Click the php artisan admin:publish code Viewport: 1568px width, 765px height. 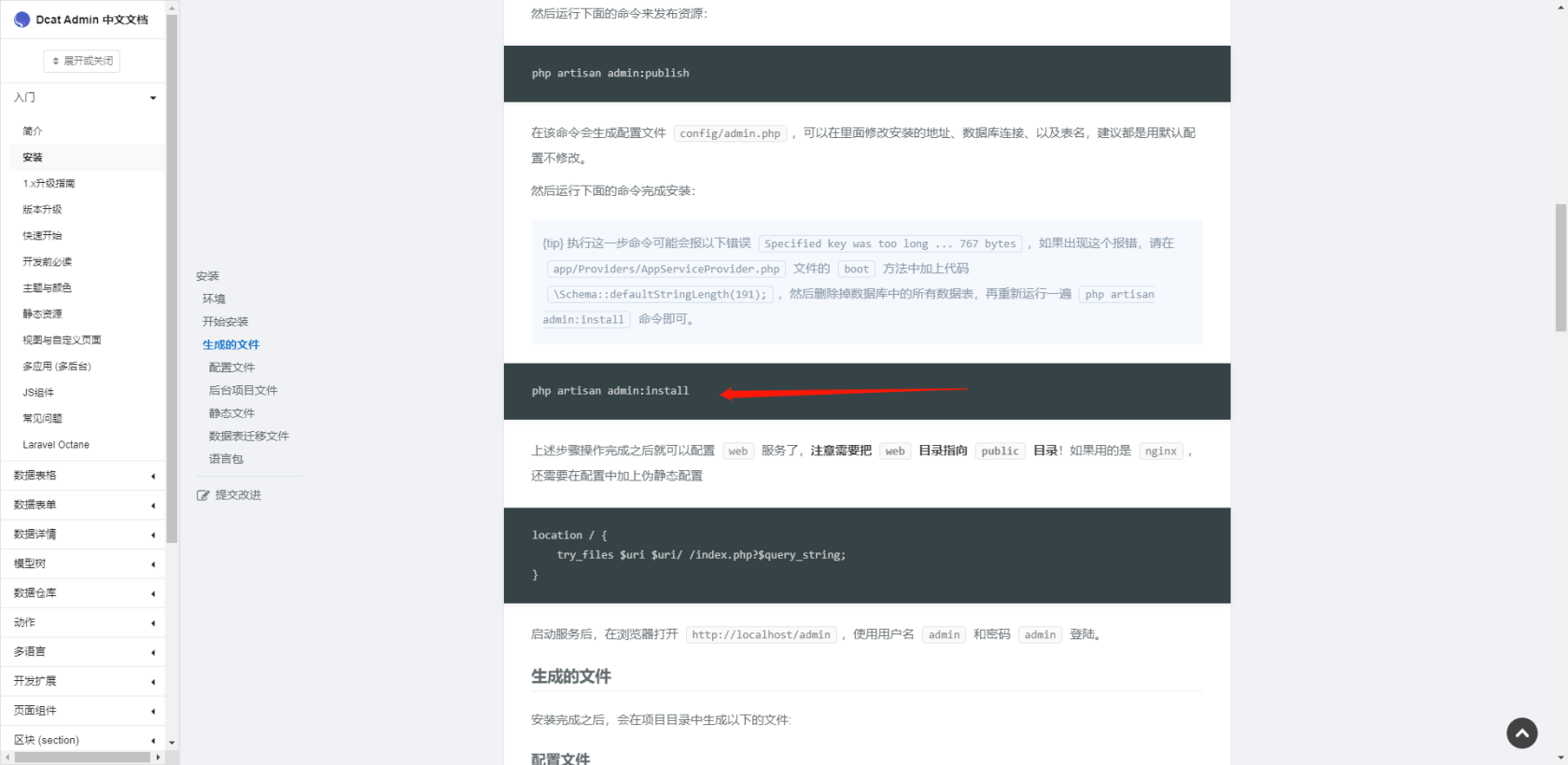610,74
